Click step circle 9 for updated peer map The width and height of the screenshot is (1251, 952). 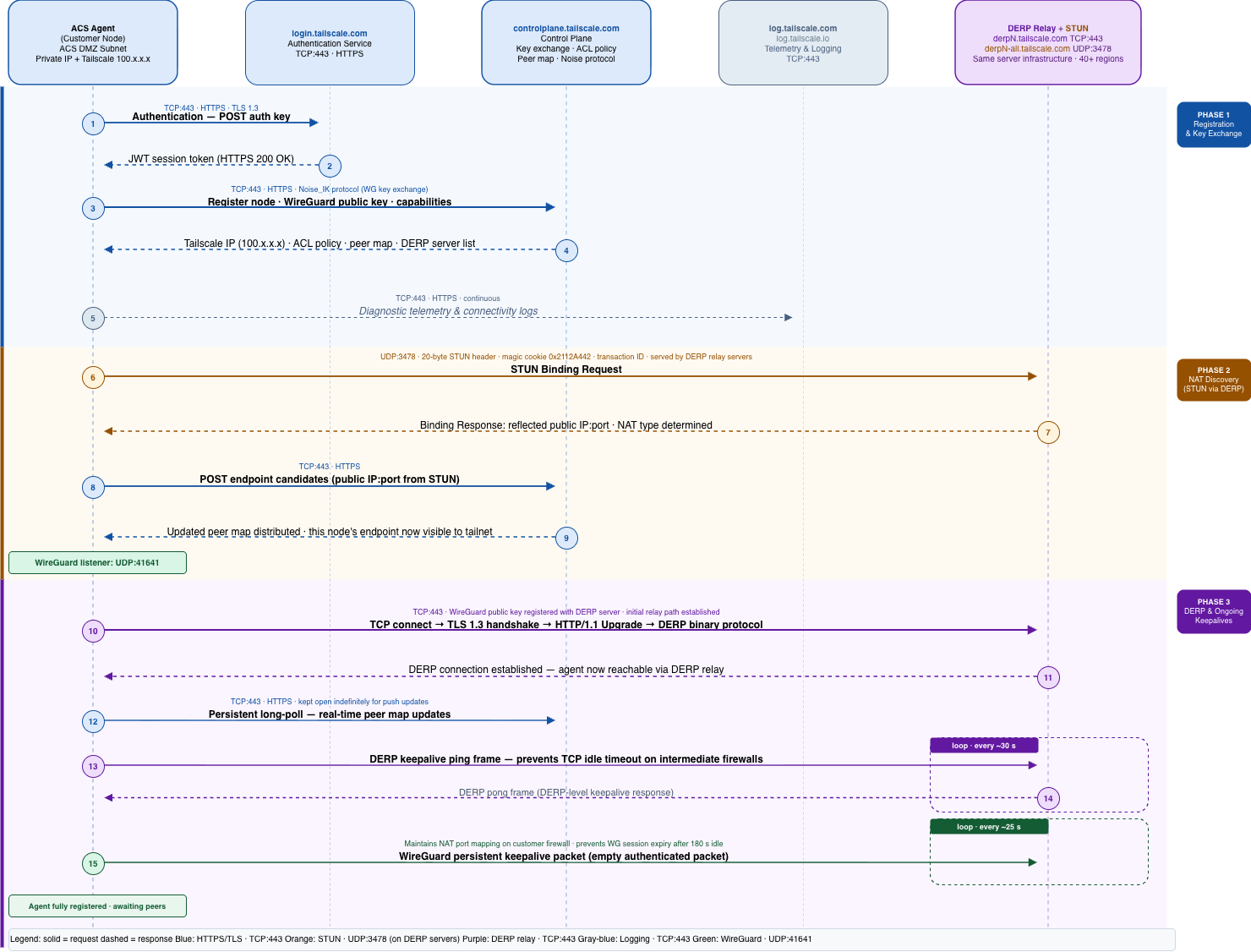click(566, 538)
